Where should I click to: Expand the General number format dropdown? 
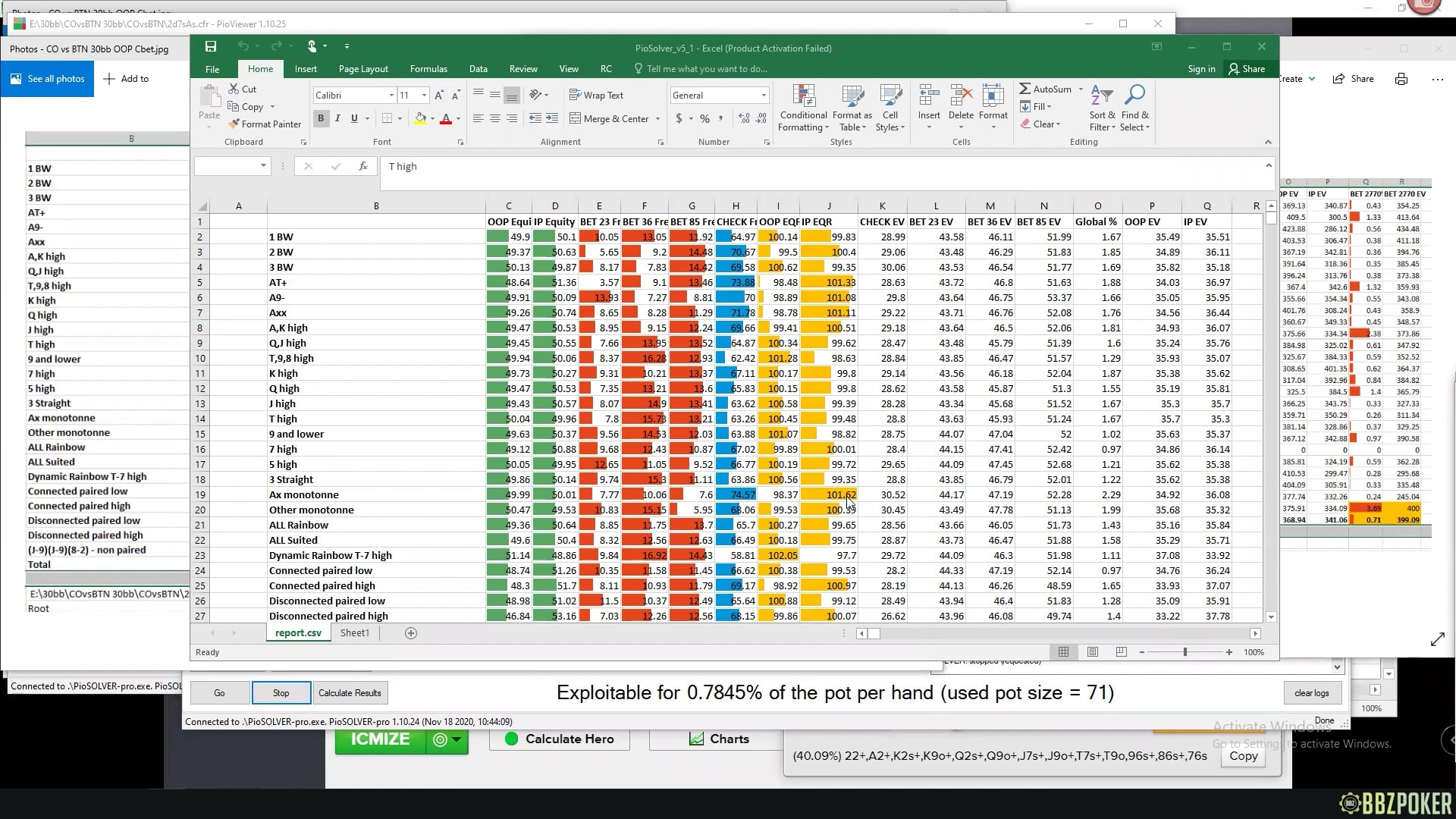(763, 96)
